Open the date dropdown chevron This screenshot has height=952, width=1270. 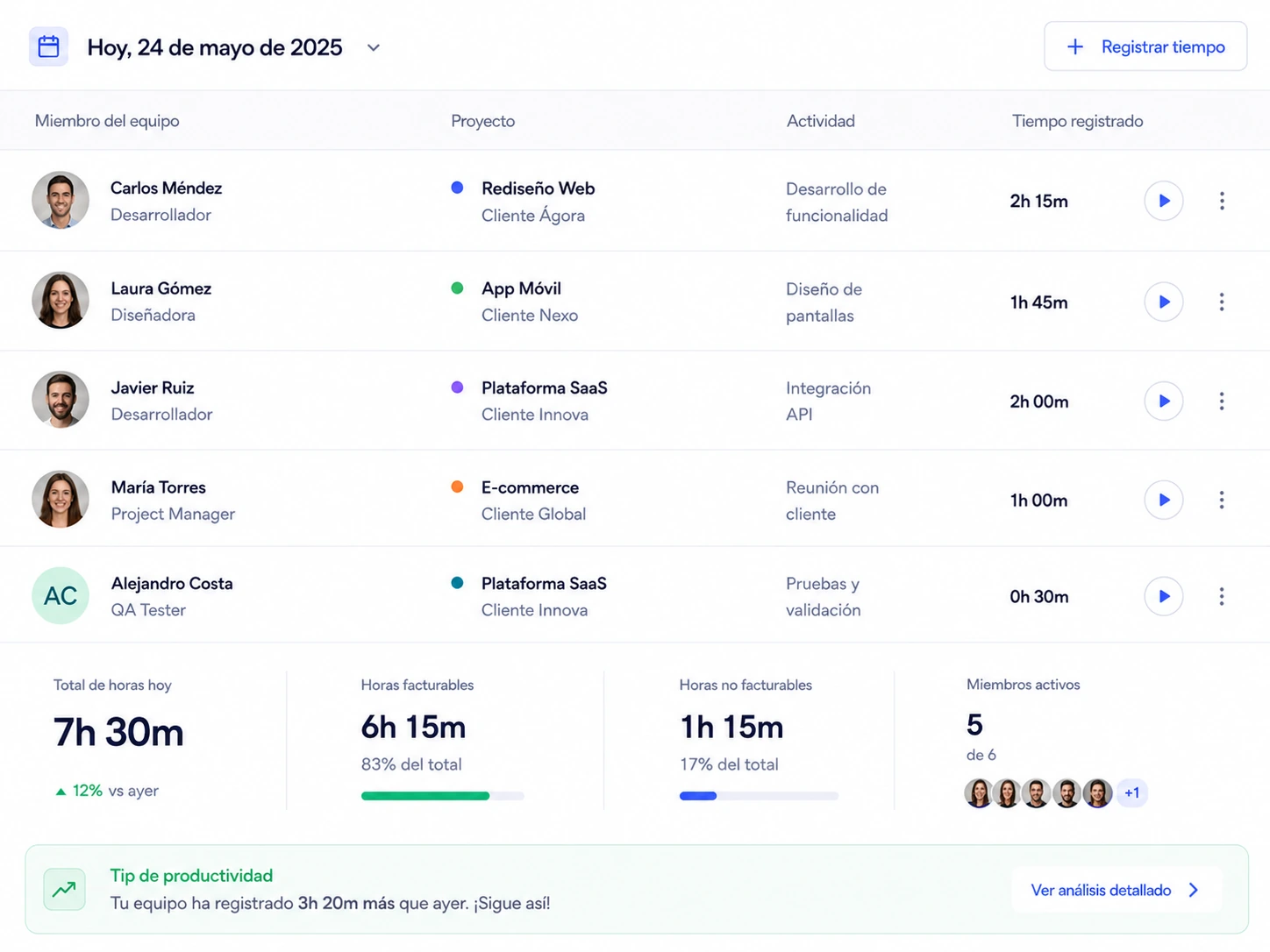(x=374, y=47)
